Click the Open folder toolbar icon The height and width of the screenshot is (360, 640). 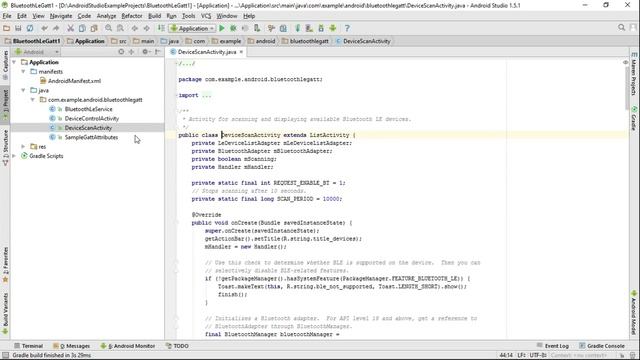click(x=6, y=28)
